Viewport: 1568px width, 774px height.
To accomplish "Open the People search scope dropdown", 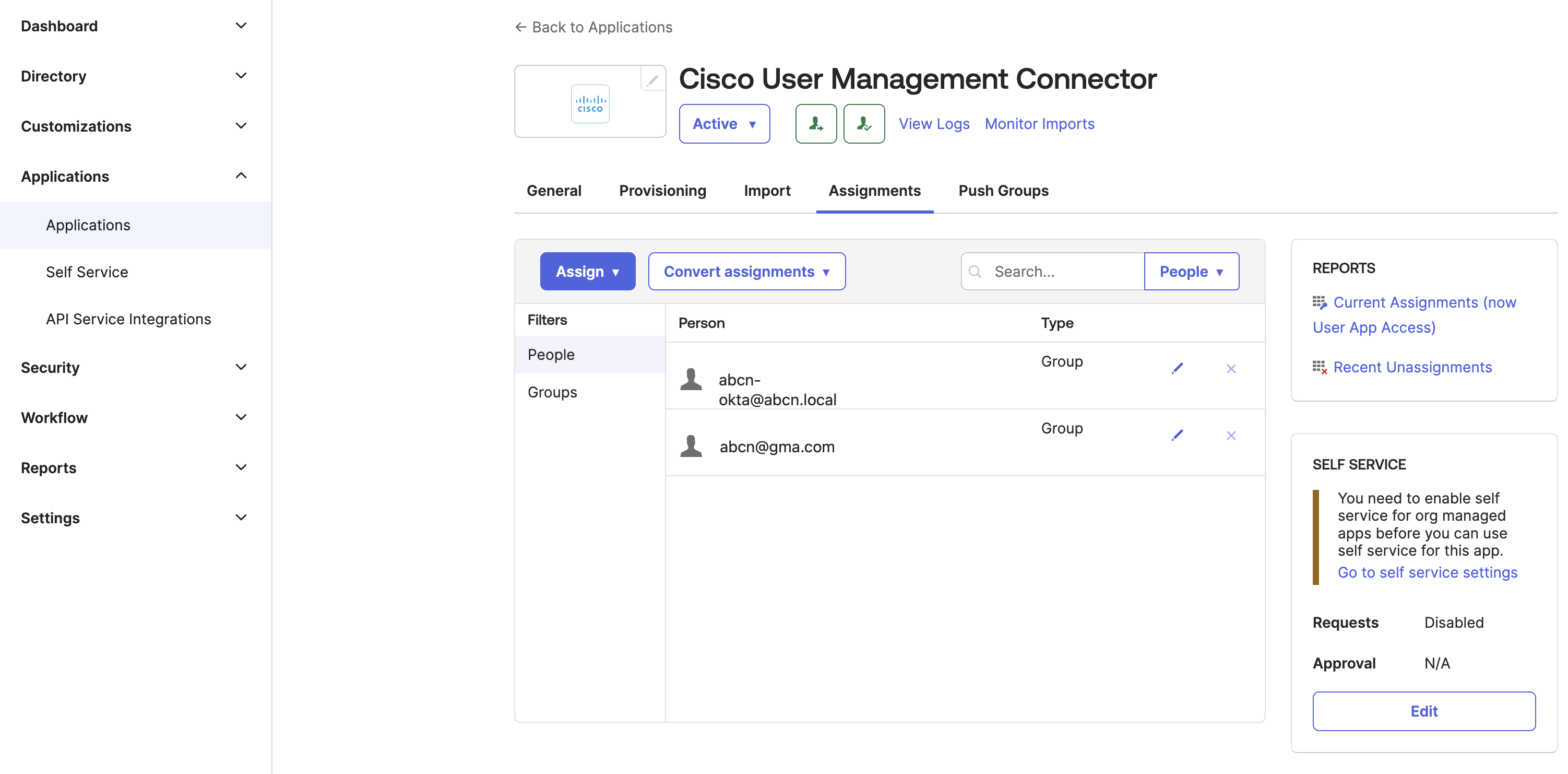I will [x=1191, y=272].
